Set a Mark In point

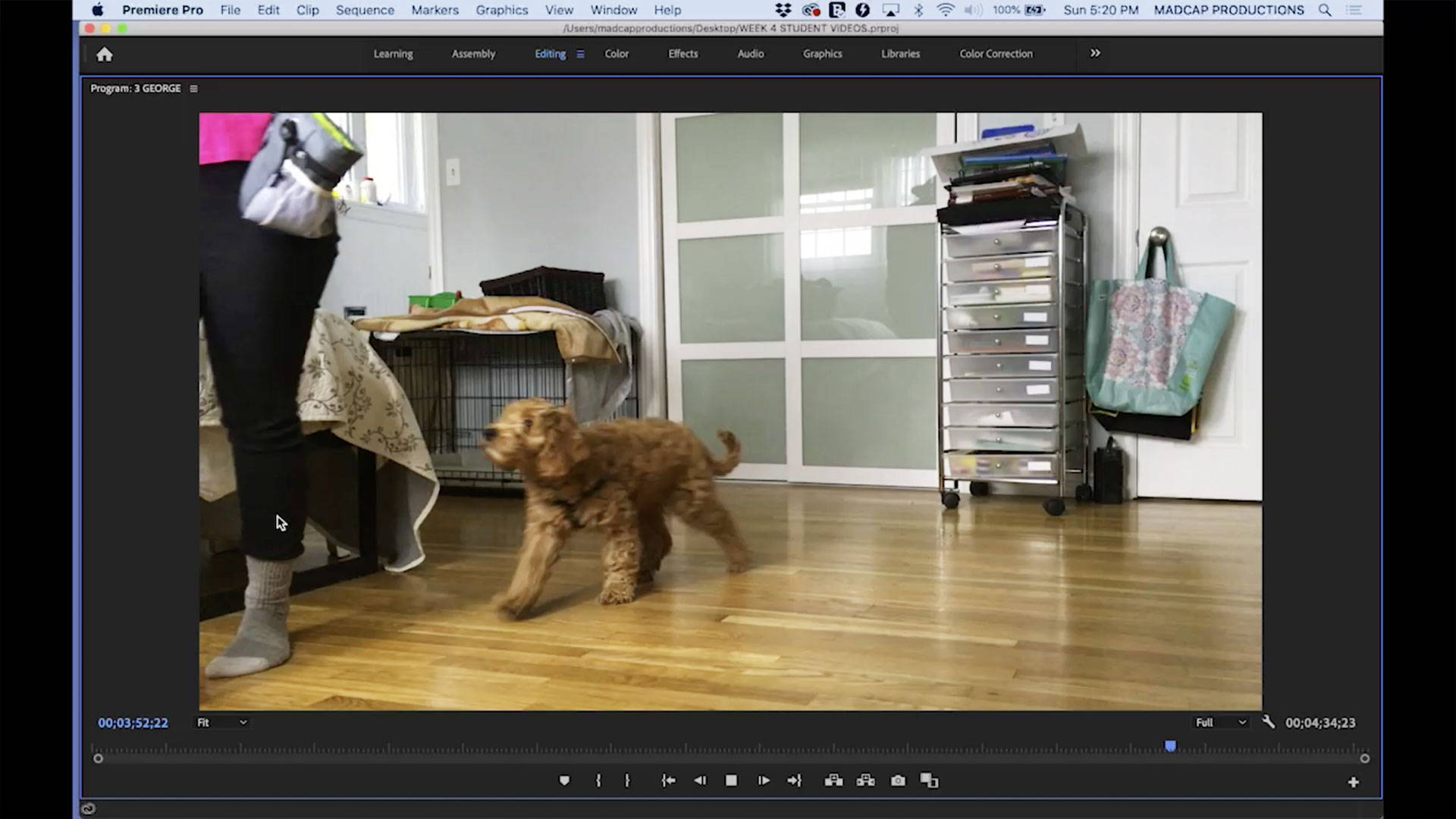(x=598, y=780)
